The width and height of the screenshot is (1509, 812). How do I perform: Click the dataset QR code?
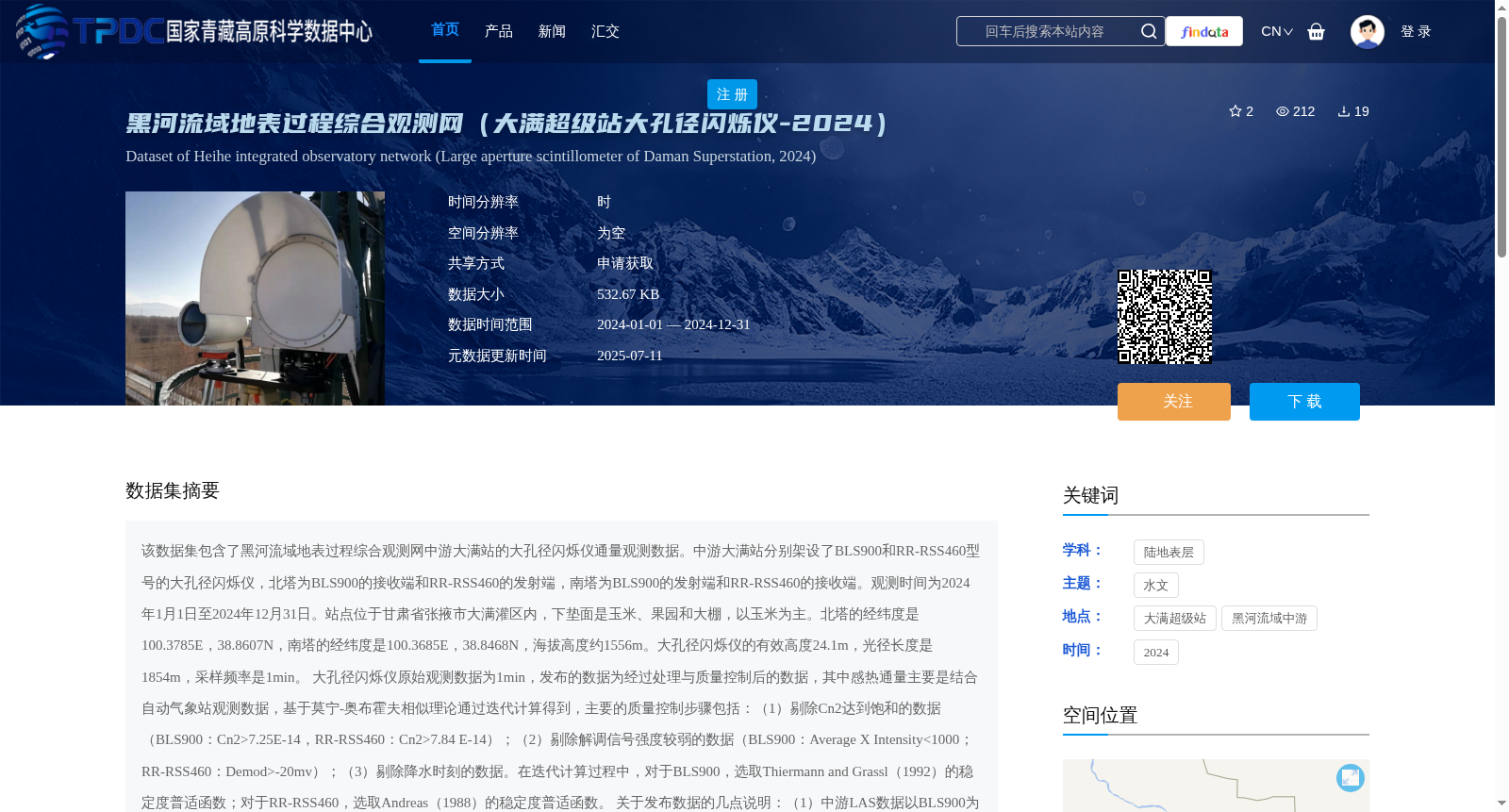click(x=1165, y=317)
